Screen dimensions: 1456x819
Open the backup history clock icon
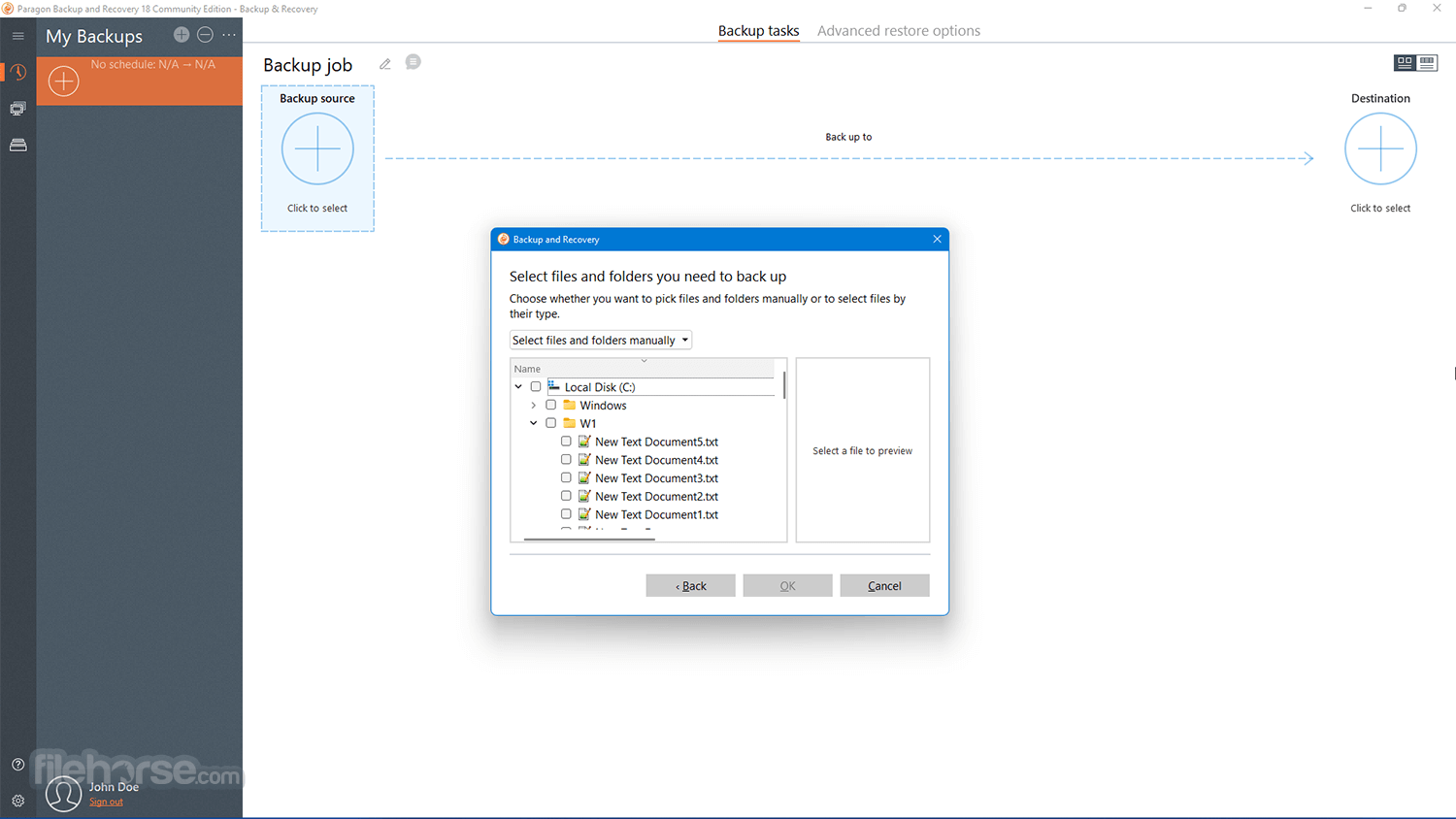pyautogui.click(x=17, y=73)
